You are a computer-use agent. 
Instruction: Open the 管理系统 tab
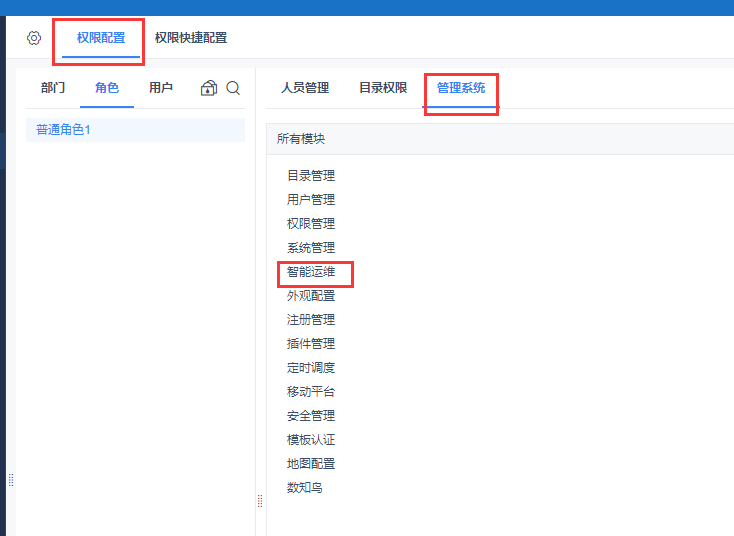point(461,88)
